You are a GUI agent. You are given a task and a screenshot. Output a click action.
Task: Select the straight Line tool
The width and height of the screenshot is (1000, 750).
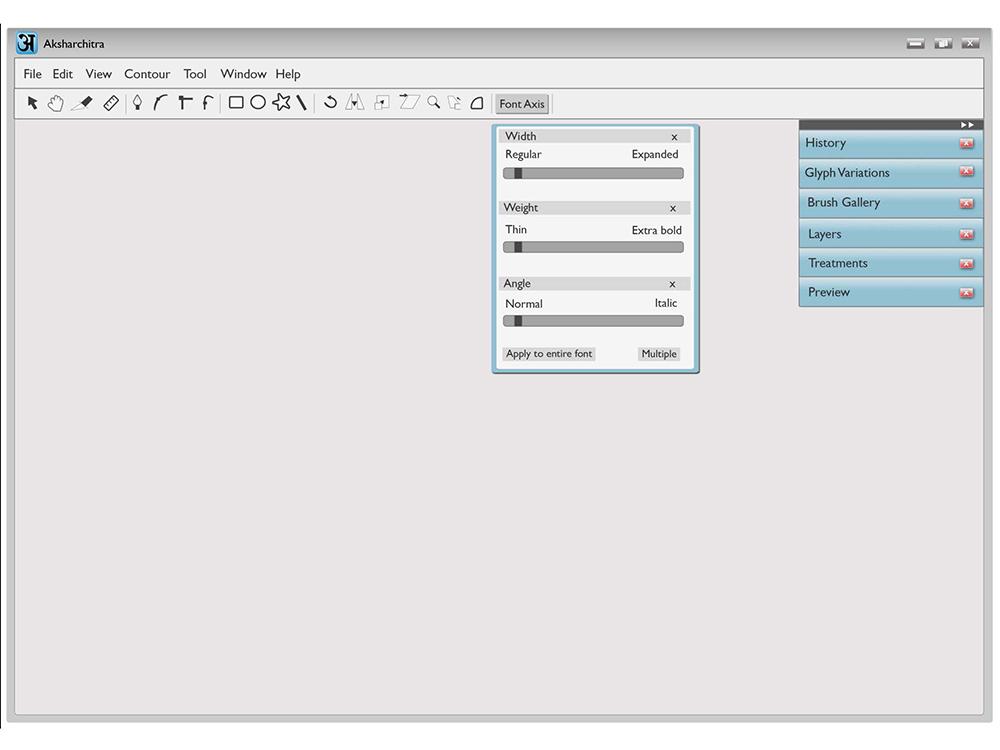point(302,103)
